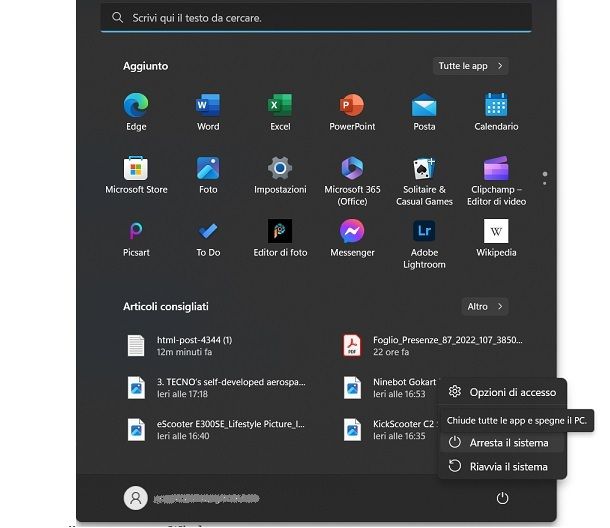Image resolution: width=610 pixels, height=528 pixels.
Task: Open TECNO's self-developed aerospa... image file
Action: [x=218, y=388]
